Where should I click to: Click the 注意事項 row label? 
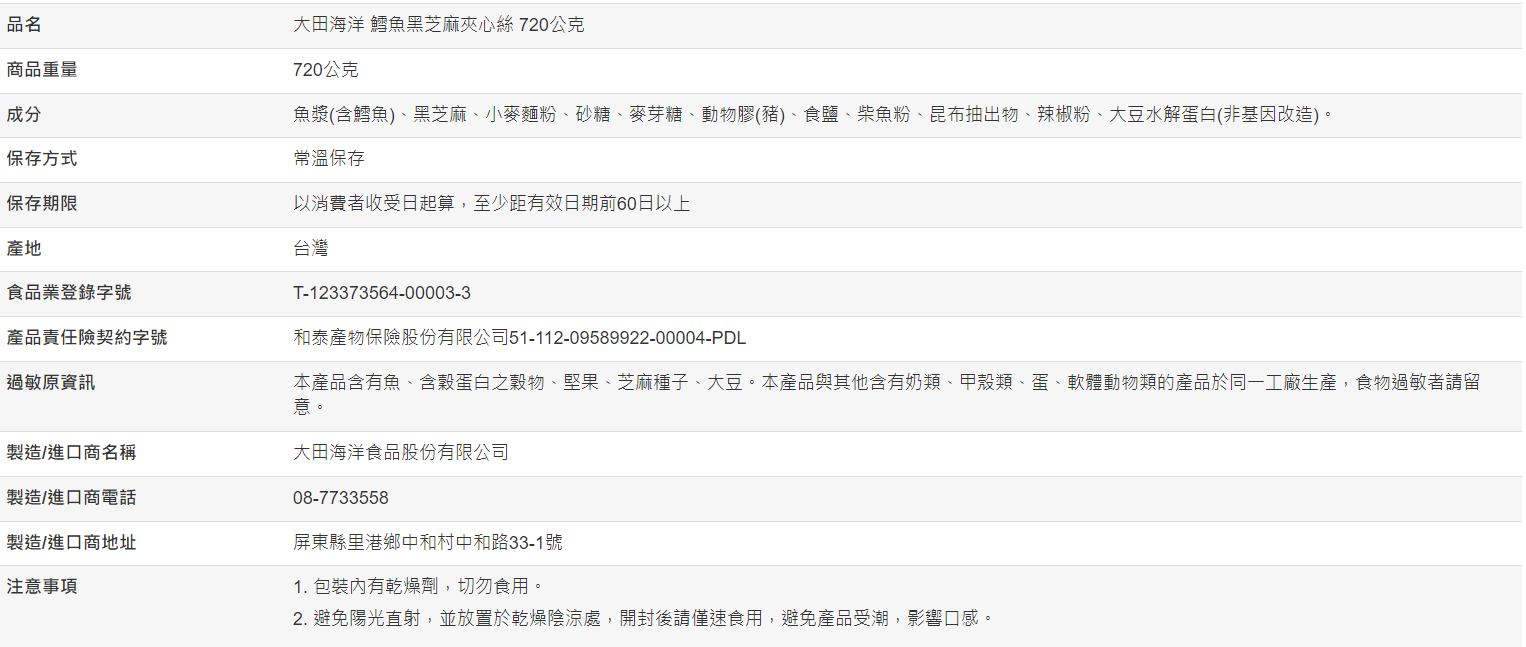click(42, 587)
